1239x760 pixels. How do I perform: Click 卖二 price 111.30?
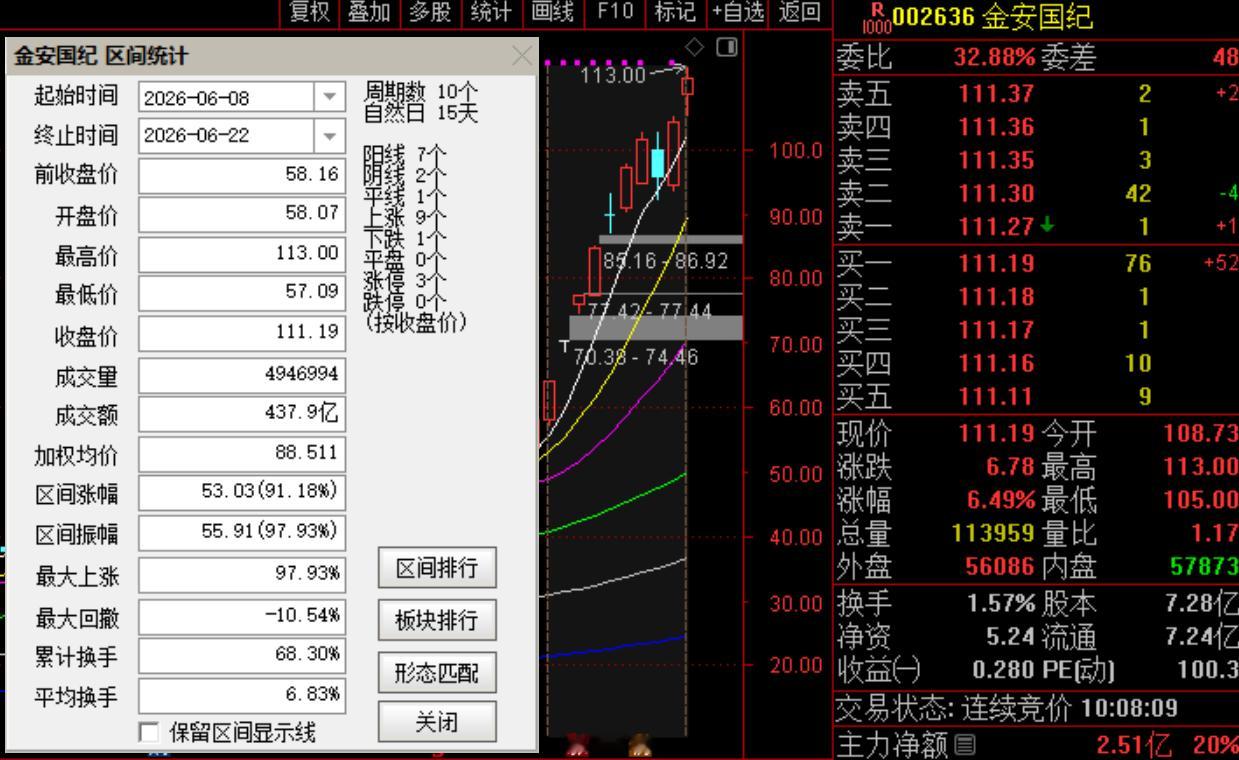(x=996, y=193)
